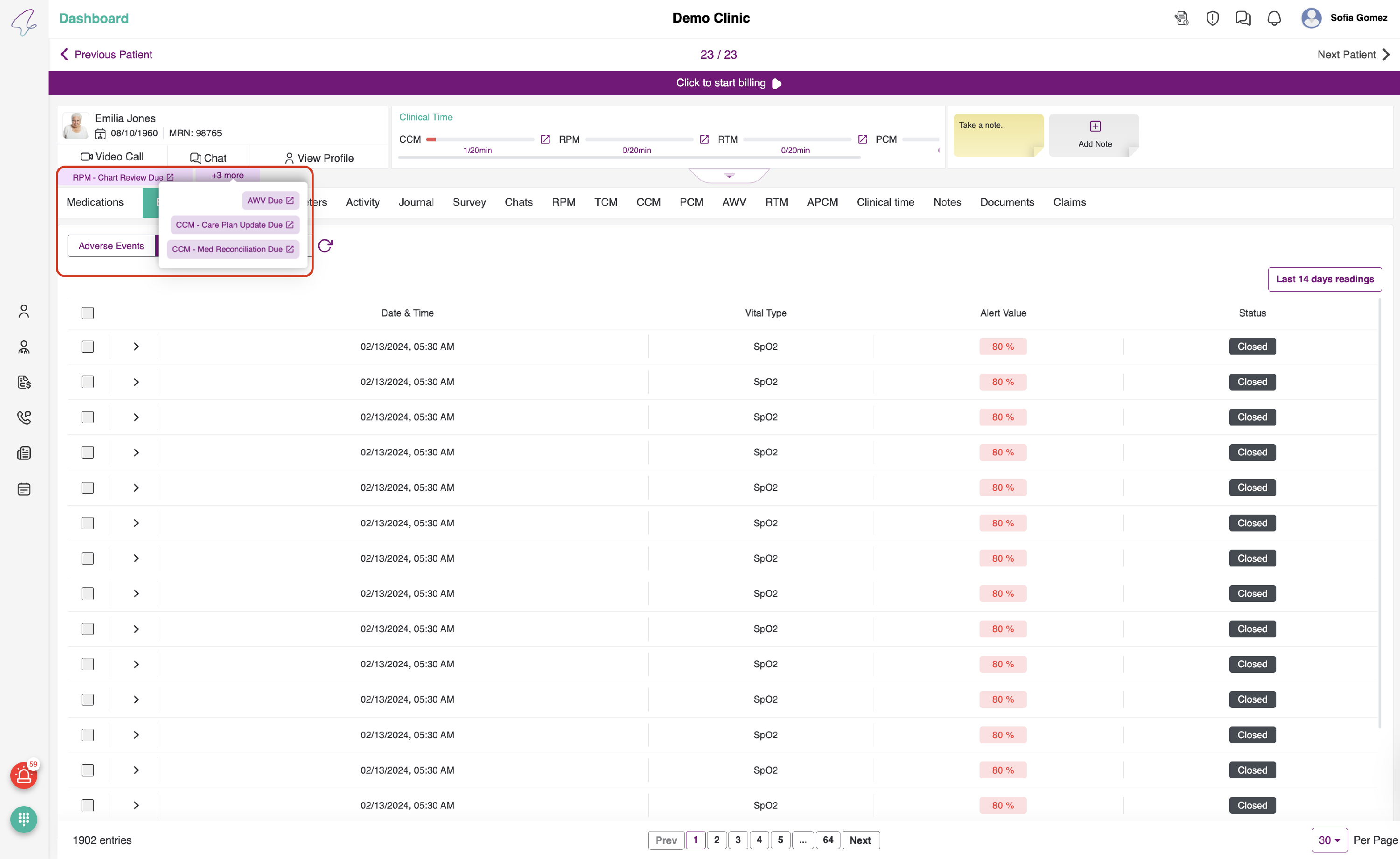Expand the first SpO2 alert row
Image resolution: width=1400 pixels, height=859 pixels.
click(136, 347)
